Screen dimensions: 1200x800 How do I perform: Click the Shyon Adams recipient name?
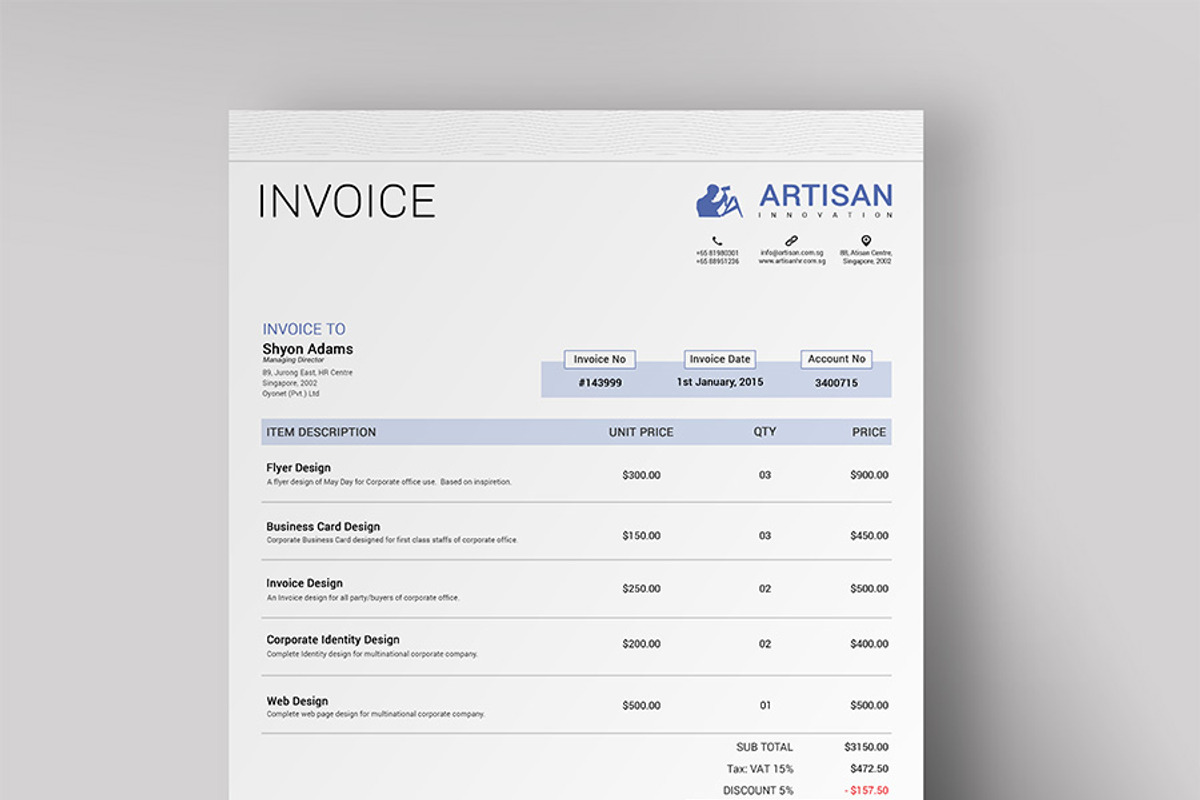(307, 349)
